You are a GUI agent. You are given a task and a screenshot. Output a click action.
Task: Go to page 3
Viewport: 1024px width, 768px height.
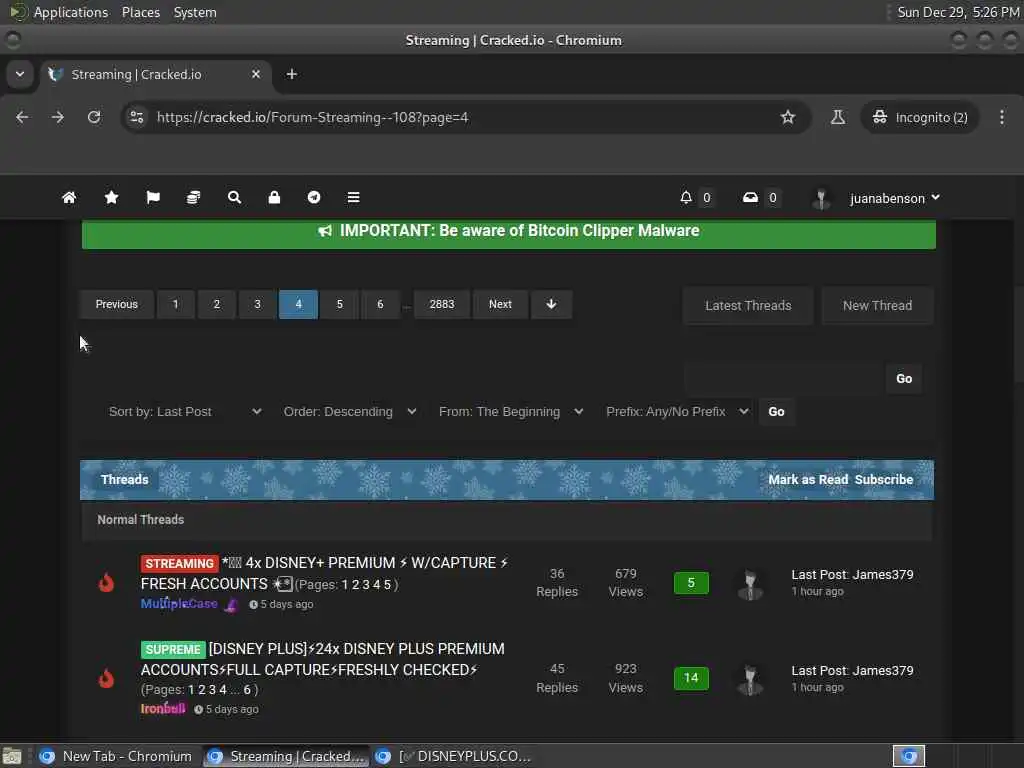257,304
